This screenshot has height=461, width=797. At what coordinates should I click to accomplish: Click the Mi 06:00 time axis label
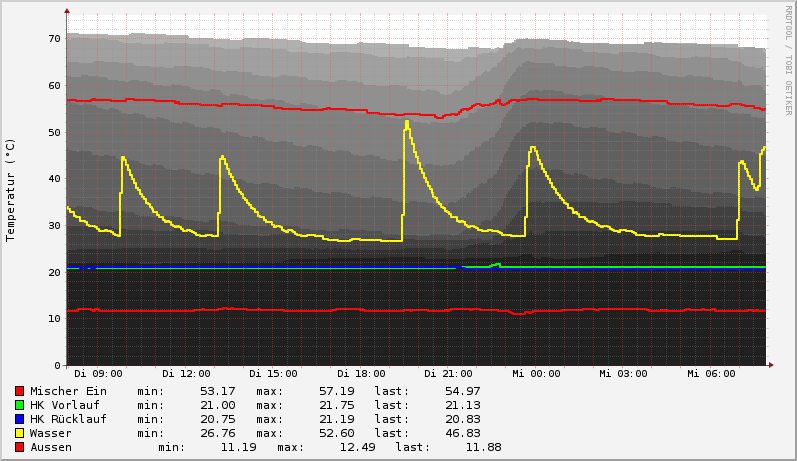[711, 374]
